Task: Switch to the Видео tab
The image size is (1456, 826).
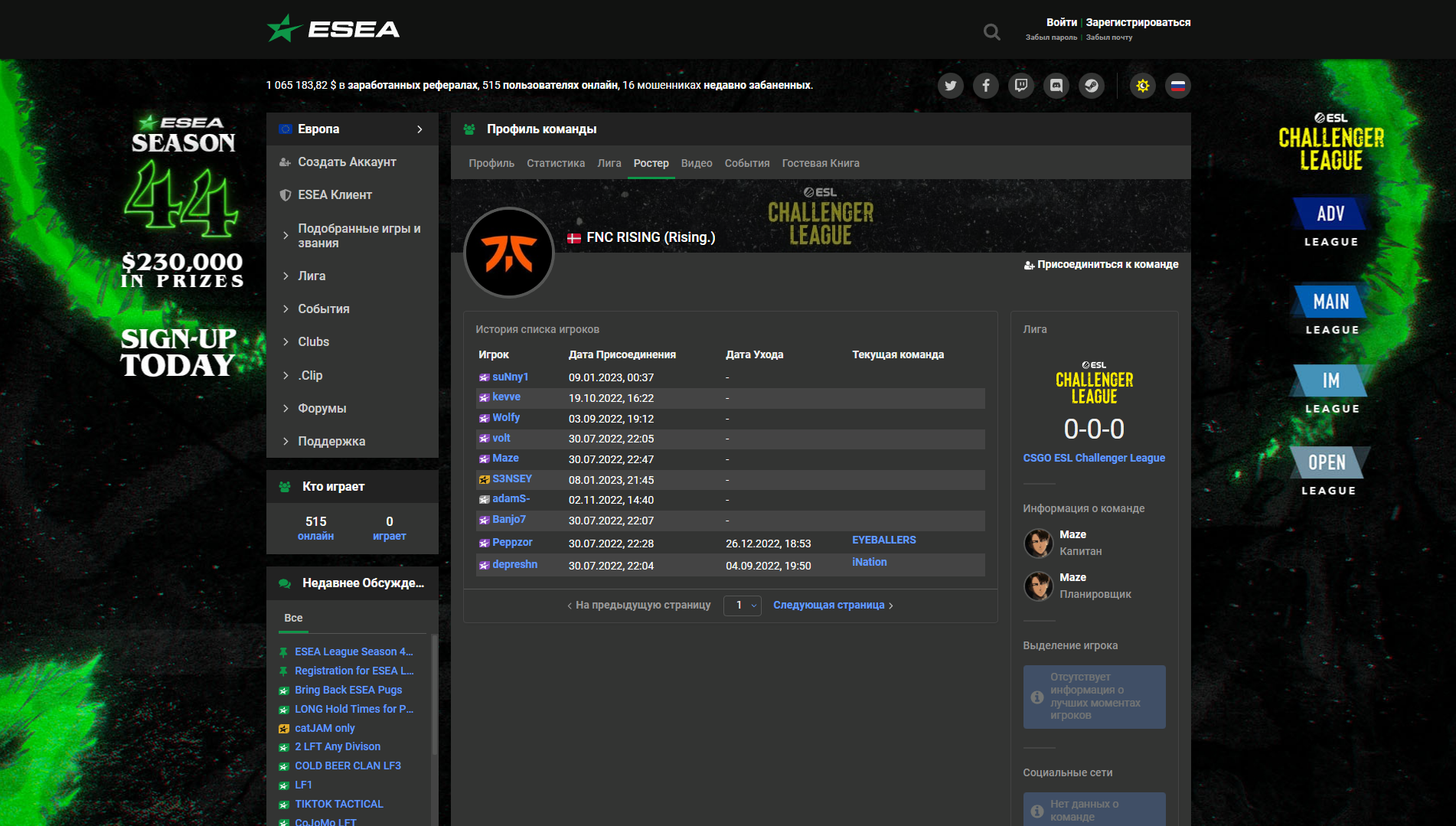Action: [x=697, y=163]
